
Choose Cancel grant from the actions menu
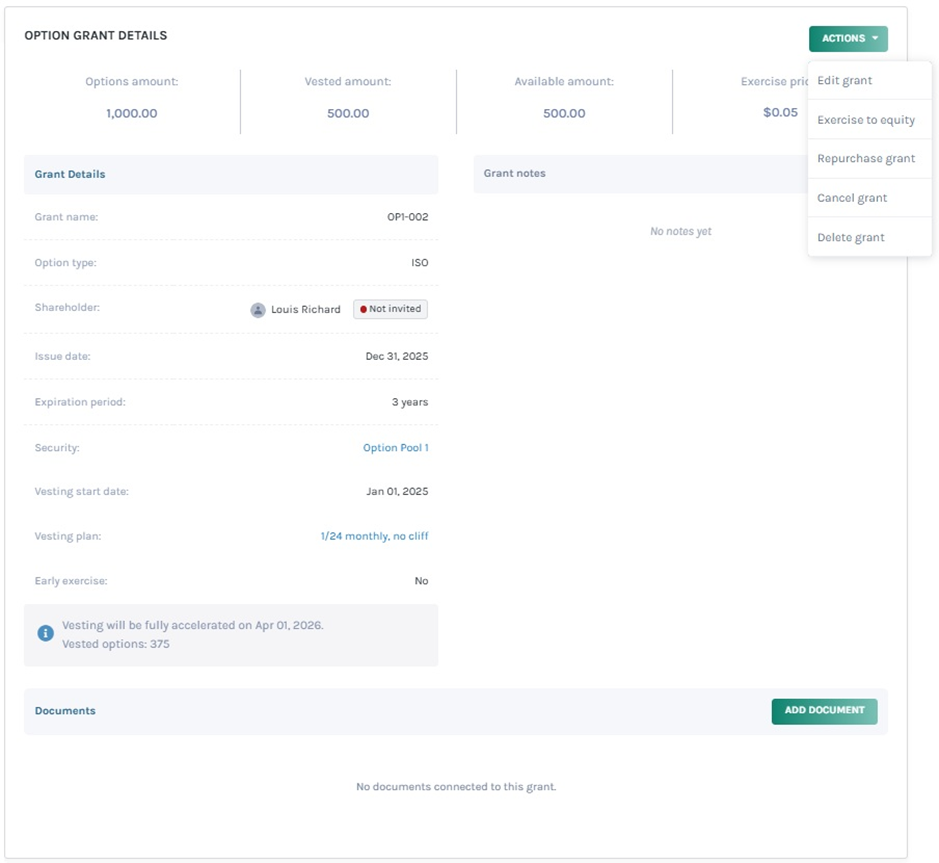(852, 197)
